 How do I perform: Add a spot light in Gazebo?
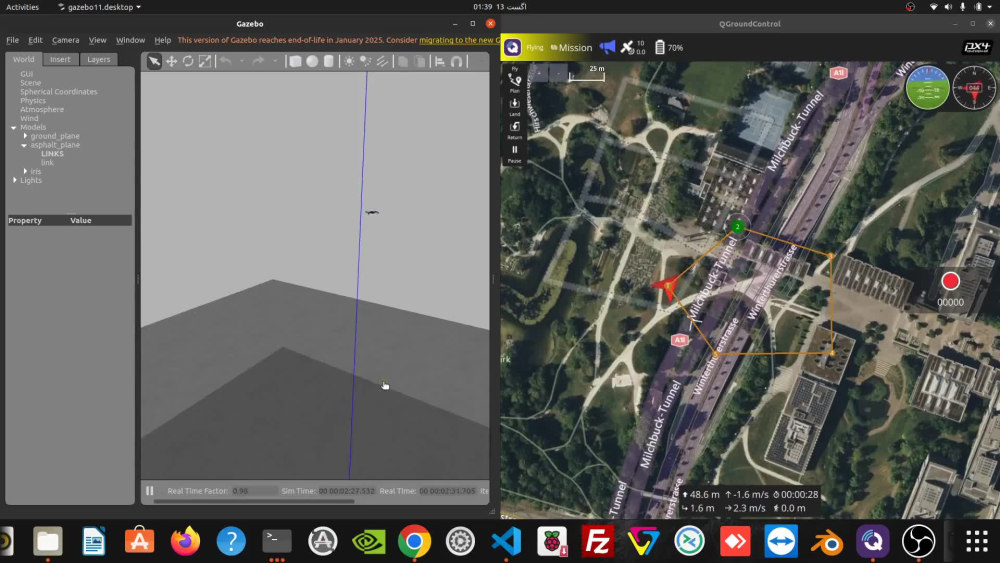tap(365, 61)
